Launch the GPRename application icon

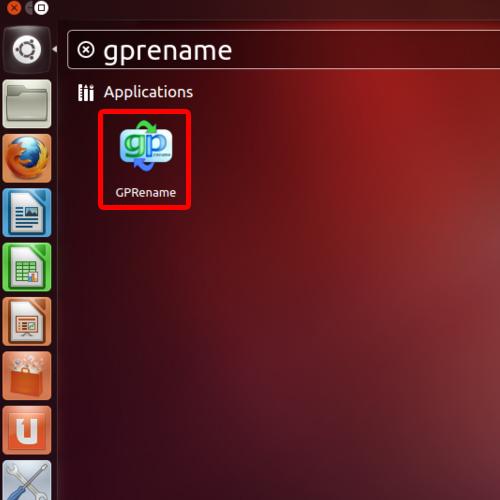(146, 146)
